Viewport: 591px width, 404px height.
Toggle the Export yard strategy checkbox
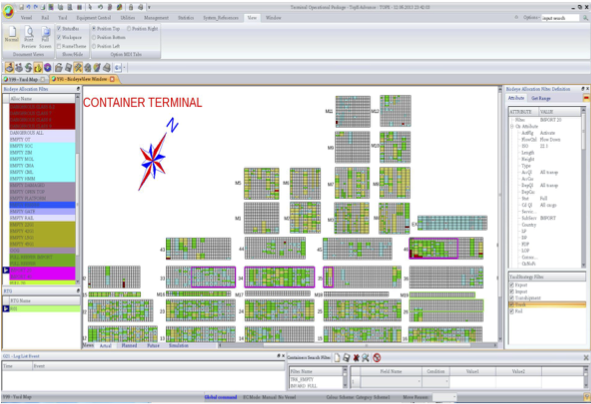tap(511, 285)
